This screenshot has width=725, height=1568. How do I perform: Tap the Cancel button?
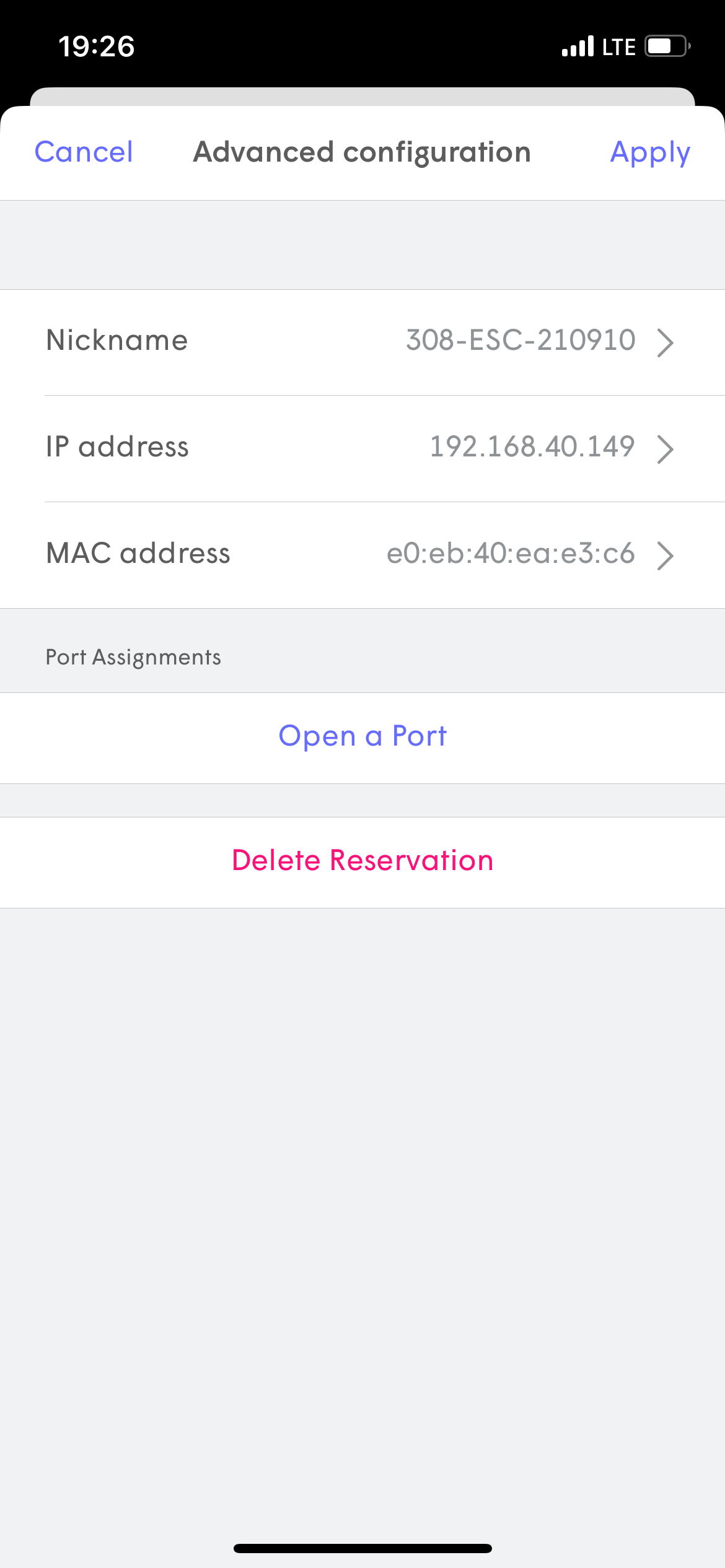tap(84, 152)
